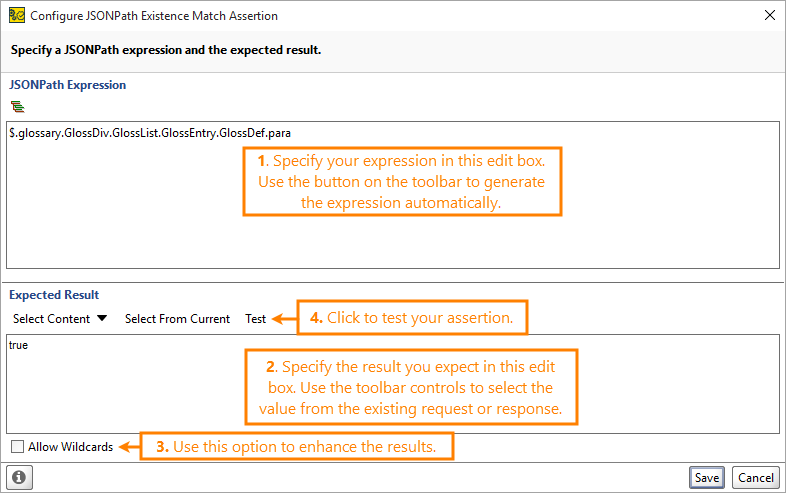Screen dimensions: 786x493
Task: Click the 'true' value in Expected Result box
Action: point(19,345)
